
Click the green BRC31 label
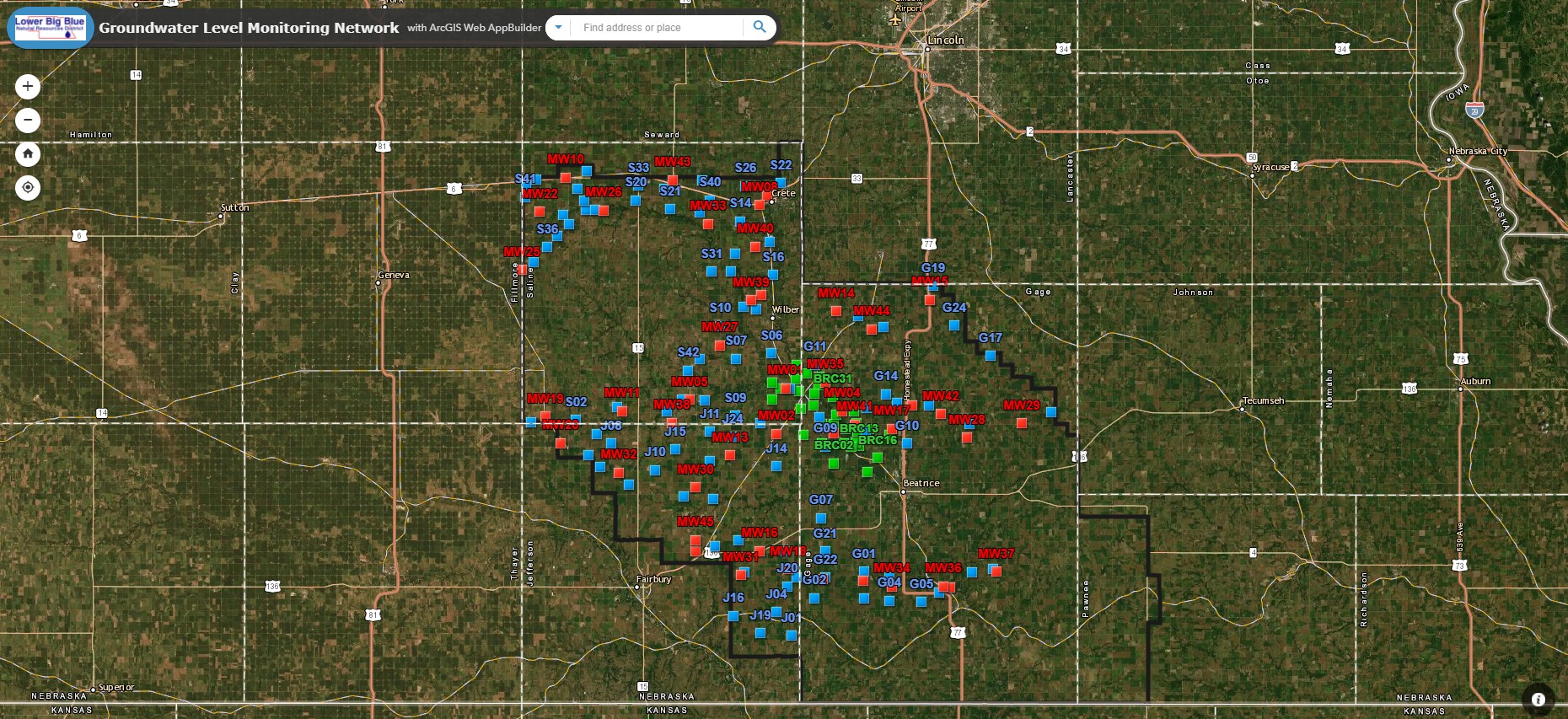(833, 379)
